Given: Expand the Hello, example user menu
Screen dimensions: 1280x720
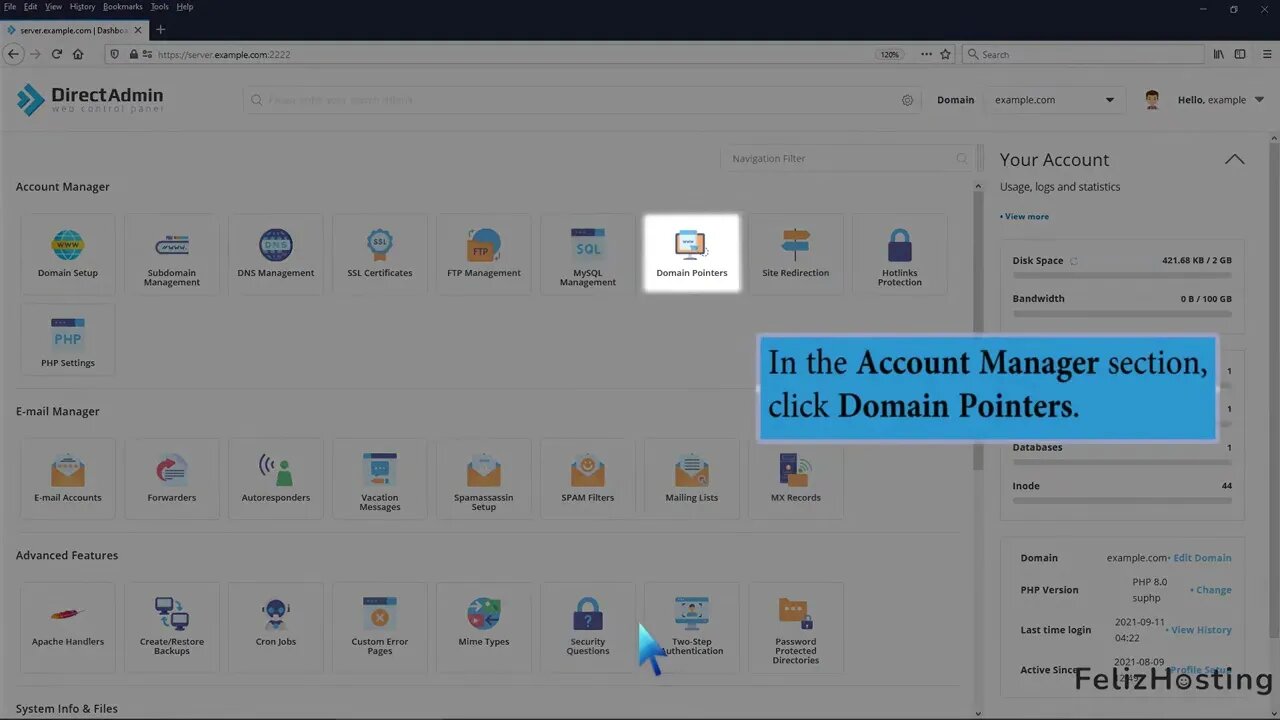Looking at the screenshot, I should pyautogui.click(x=1221, y=100).
